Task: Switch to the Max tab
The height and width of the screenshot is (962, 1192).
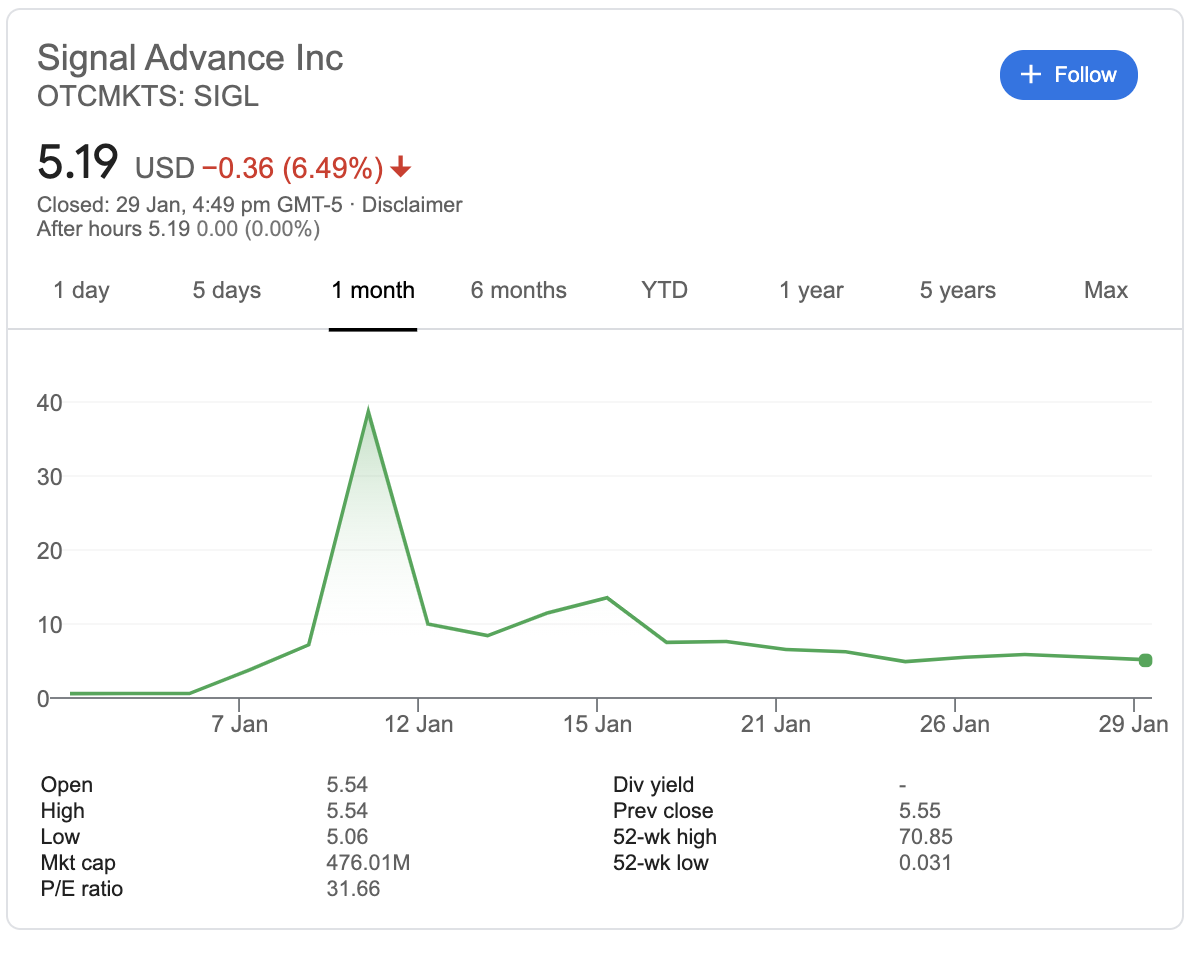Action: pyautogui.click(x=1105, y=290)
